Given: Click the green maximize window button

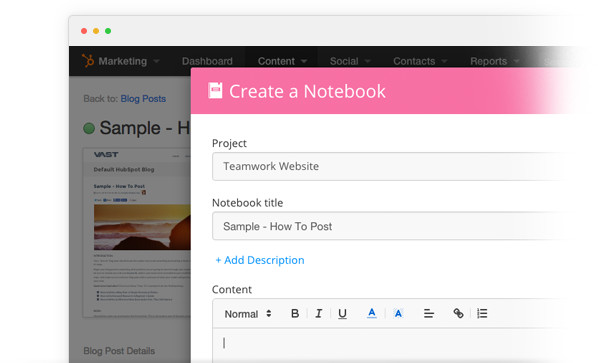Looking at the screenshot, I should (108, 31).
